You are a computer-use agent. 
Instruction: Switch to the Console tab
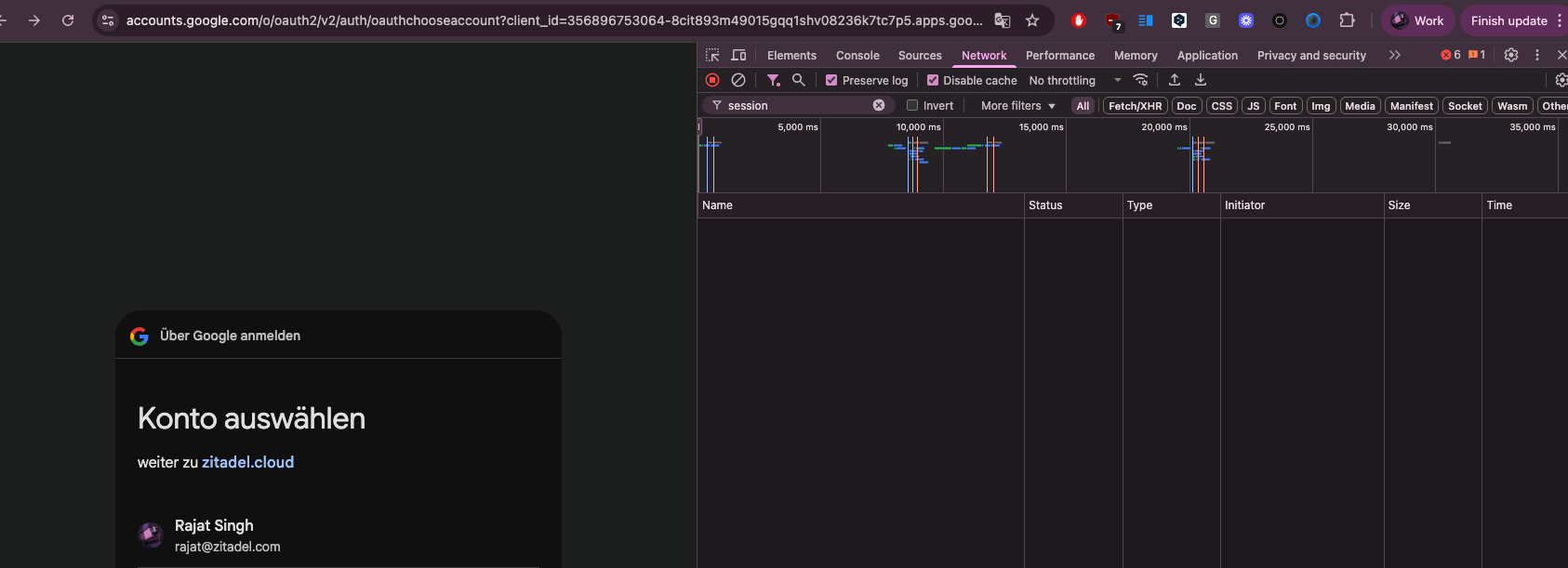tap(857, 56)
